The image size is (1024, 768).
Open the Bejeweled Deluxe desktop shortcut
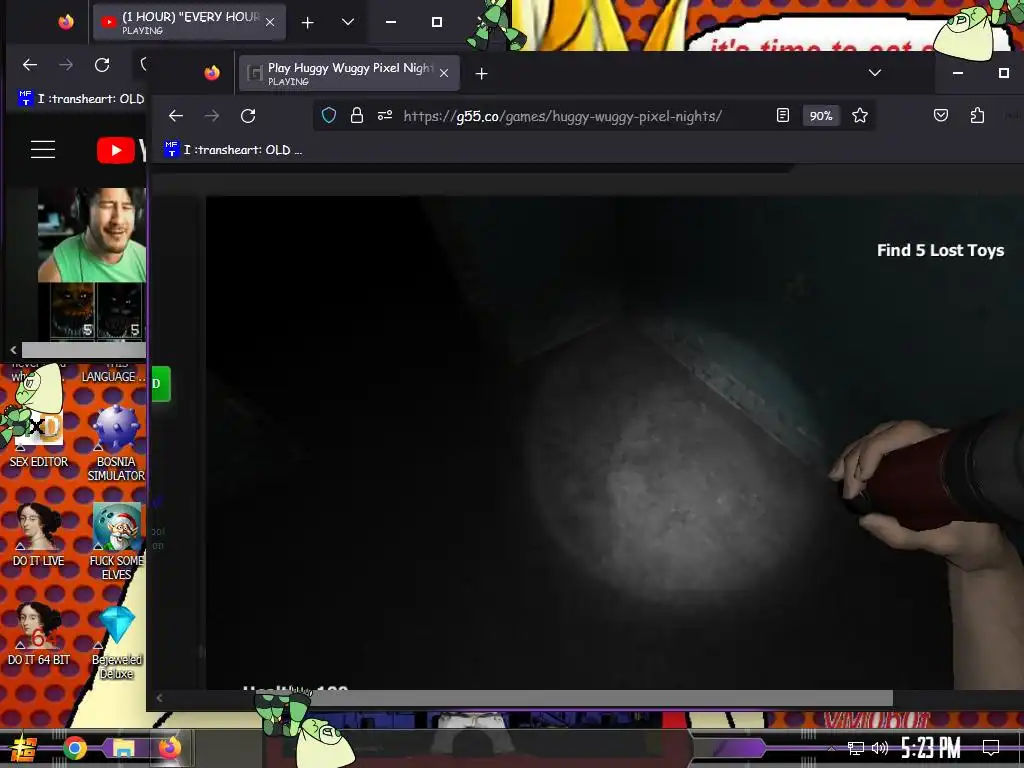tap(116, 641)
